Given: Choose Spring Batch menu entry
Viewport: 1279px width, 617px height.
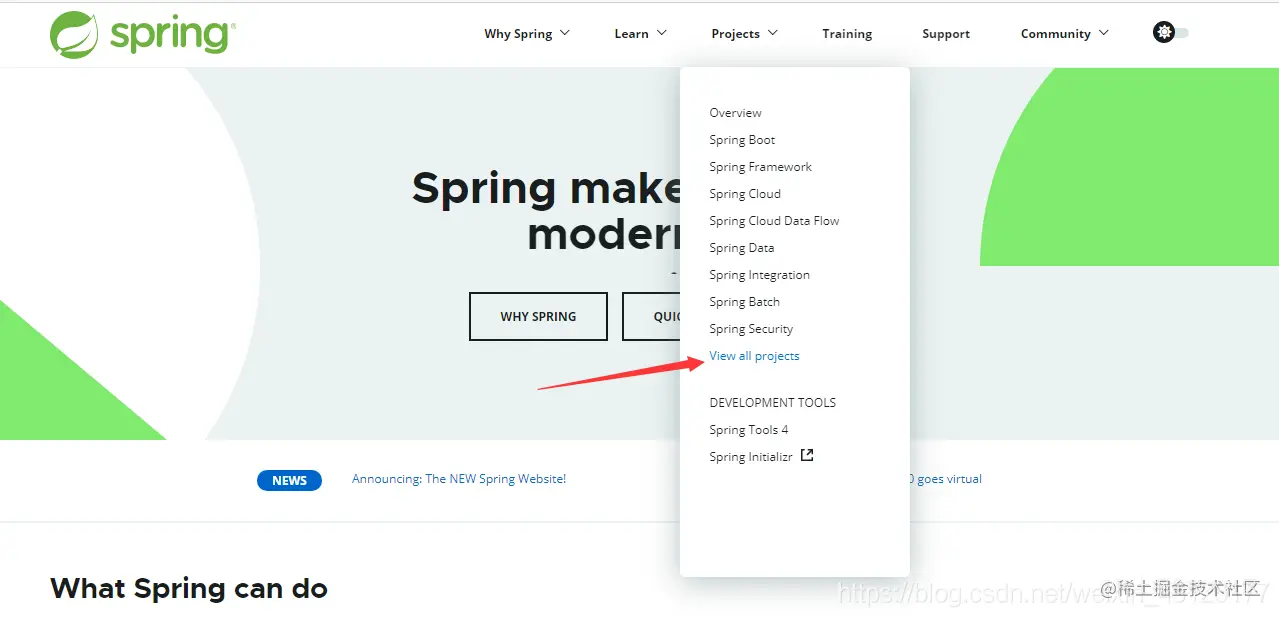Looking at the screenshot, I should (x=744, y=302).
